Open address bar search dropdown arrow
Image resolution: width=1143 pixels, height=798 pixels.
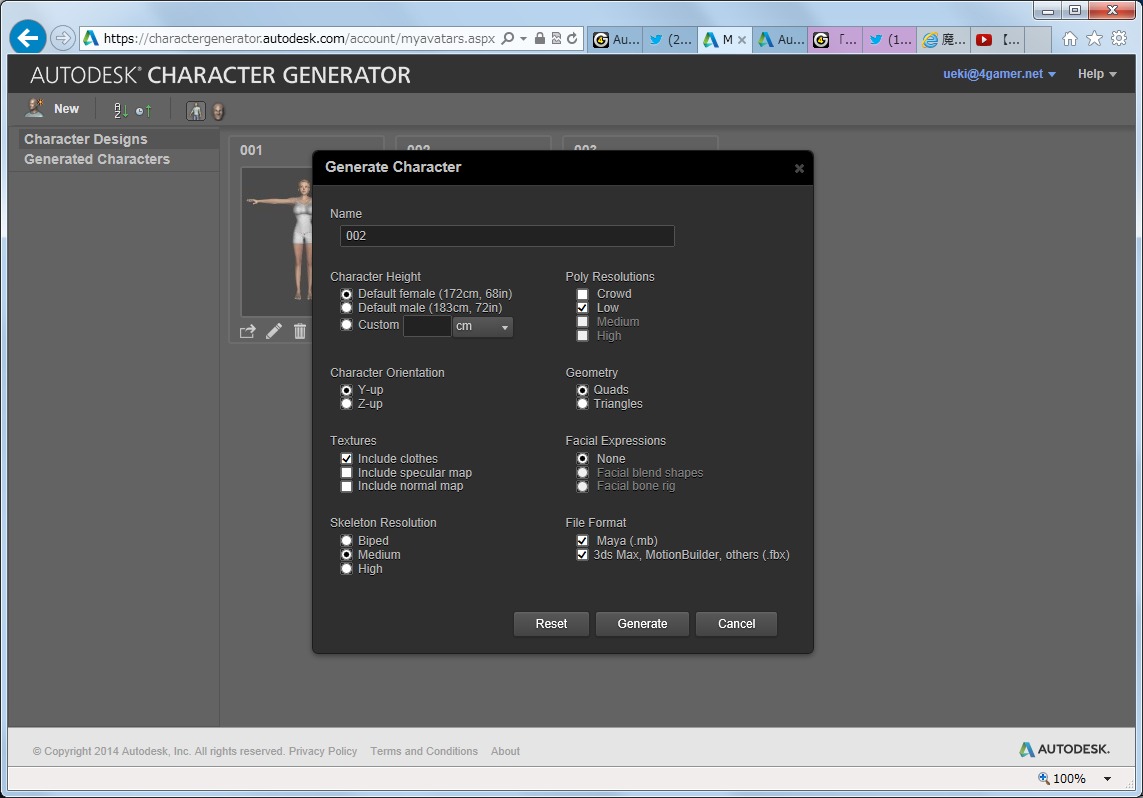(x=523, y=39)
